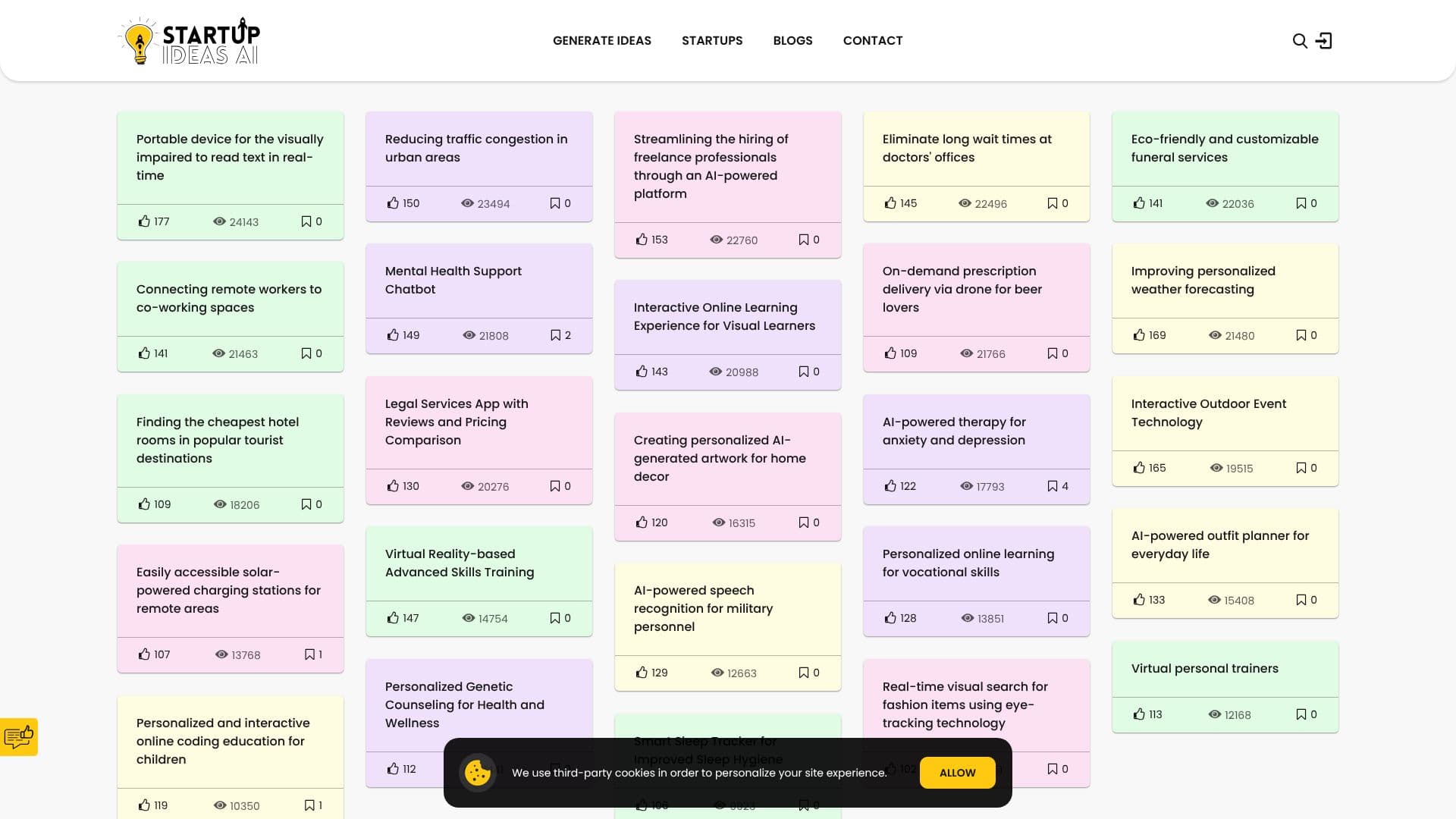
Task: Click the 169 likes count on weather forecasting
Action: tap(1157, 335)
